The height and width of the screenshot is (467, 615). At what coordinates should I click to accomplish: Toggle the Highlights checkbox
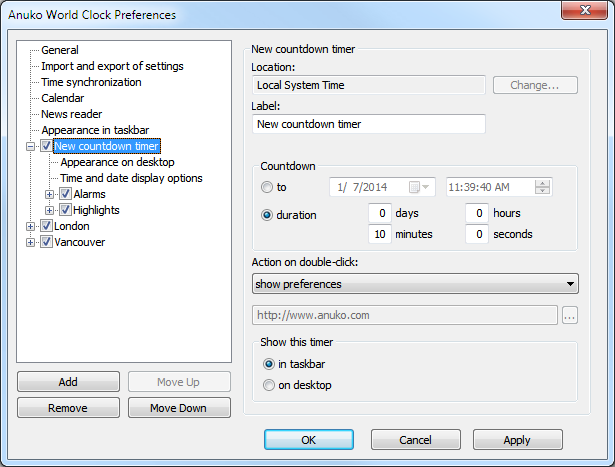point(65,210)
